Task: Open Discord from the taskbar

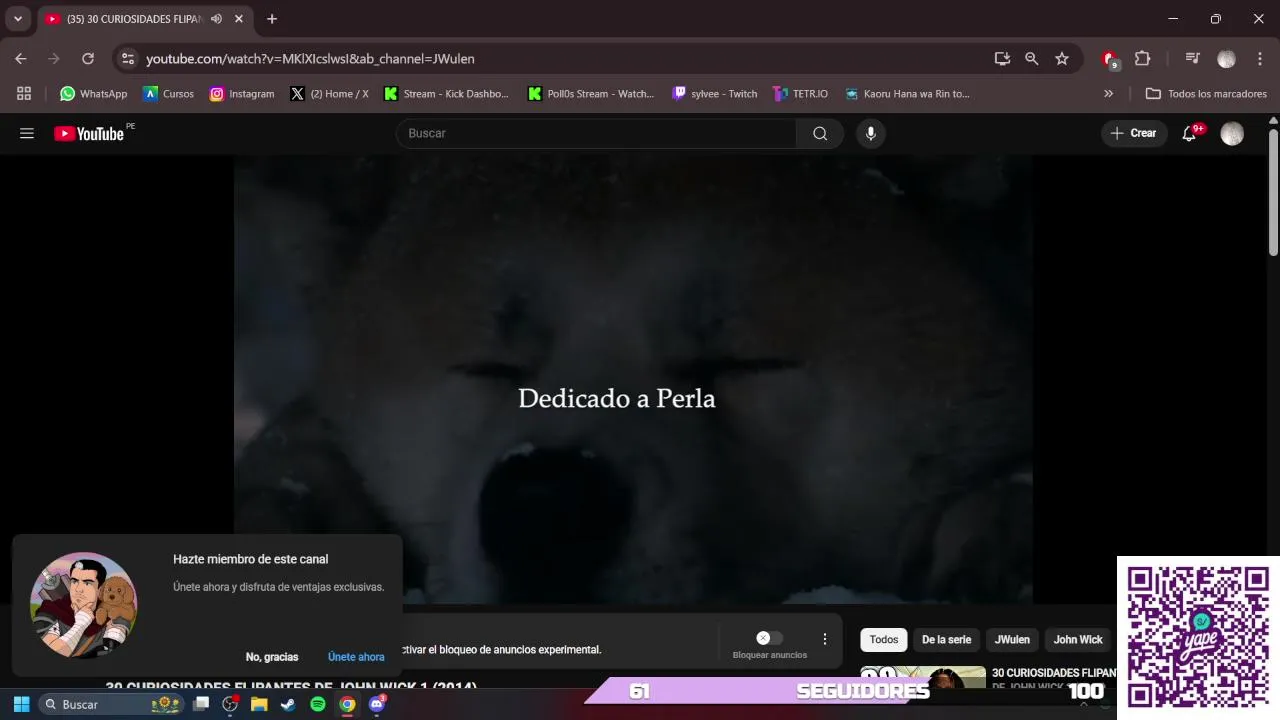Action: coord(377,704)
